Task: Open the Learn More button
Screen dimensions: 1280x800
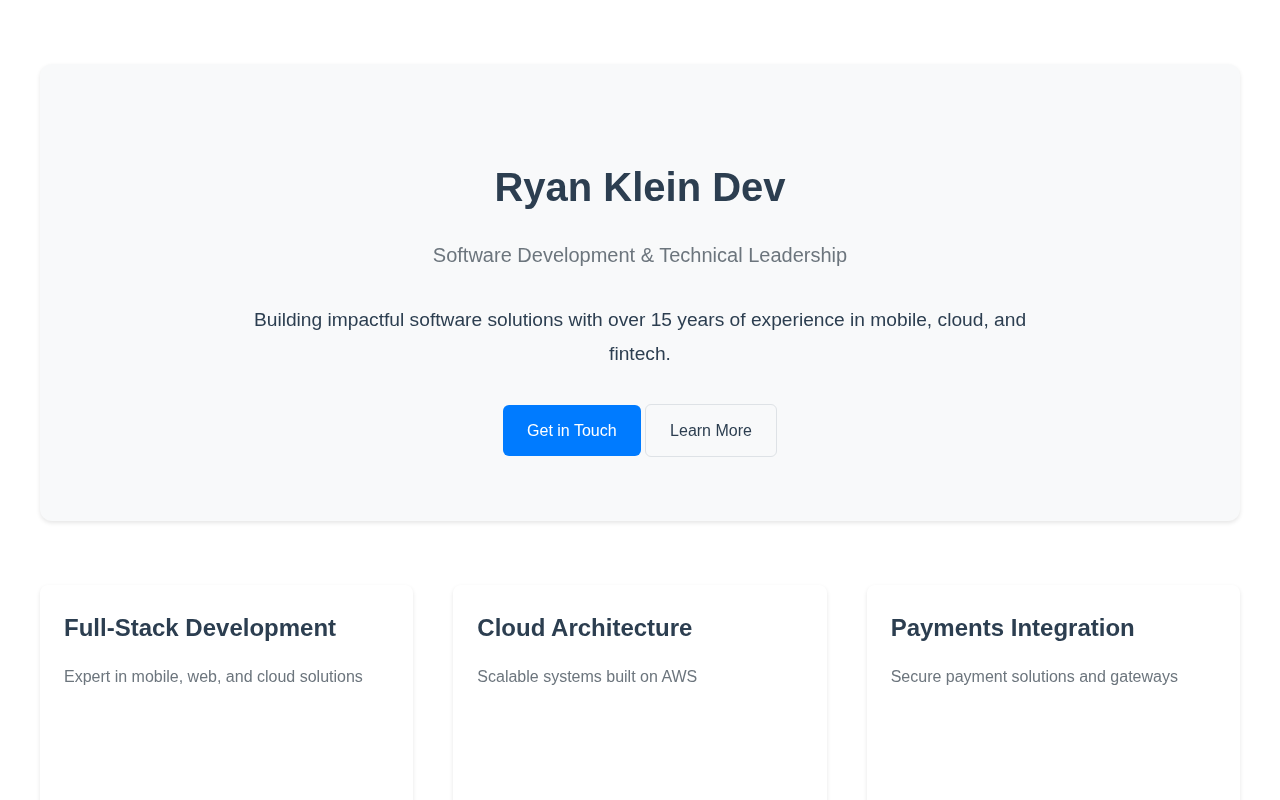Action: [x=711, y=431]
